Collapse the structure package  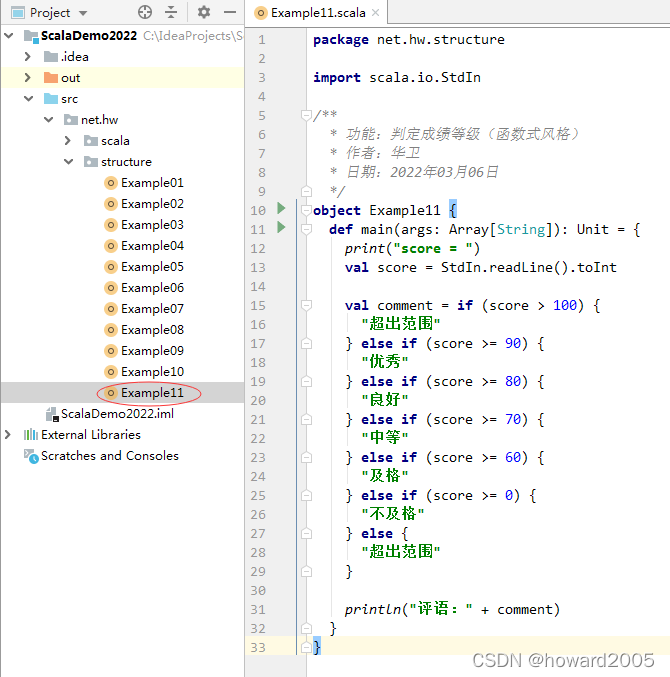click(x=69, y=161)
